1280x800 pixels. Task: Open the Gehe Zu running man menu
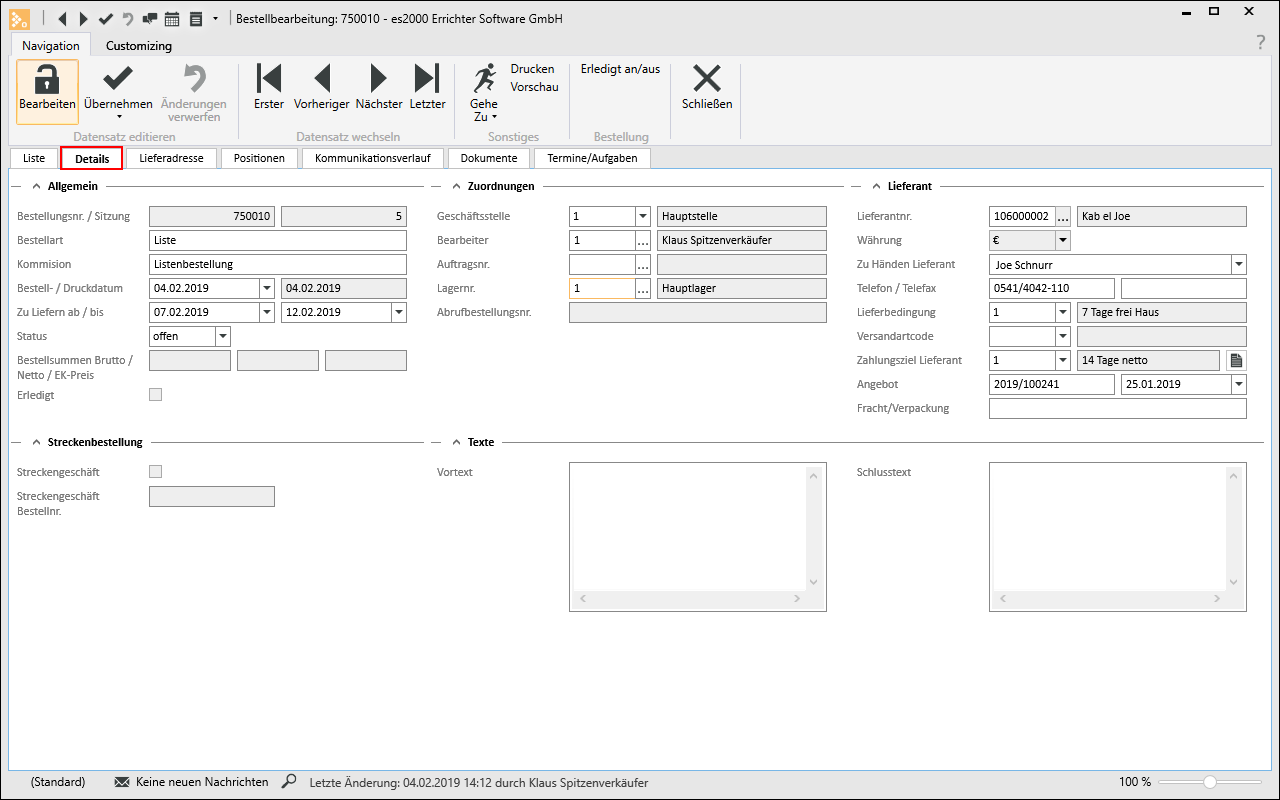[484, 80]
